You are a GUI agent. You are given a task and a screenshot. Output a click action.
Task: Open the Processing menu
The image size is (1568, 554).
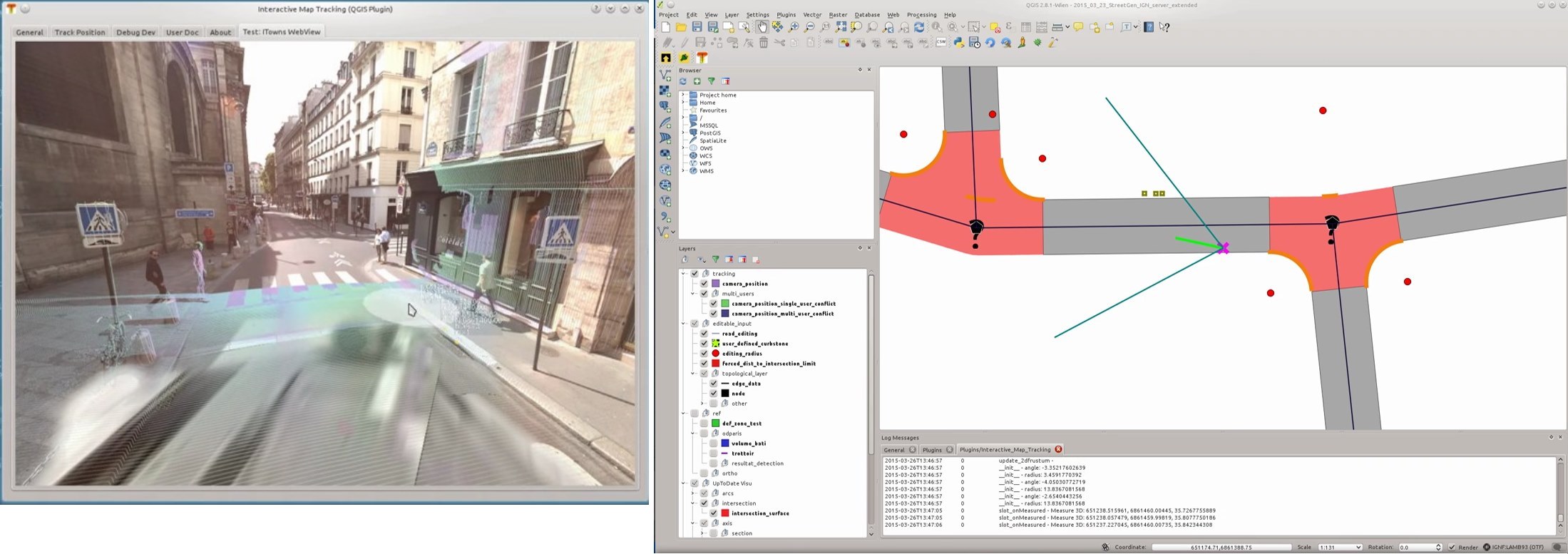pos(921,15)
